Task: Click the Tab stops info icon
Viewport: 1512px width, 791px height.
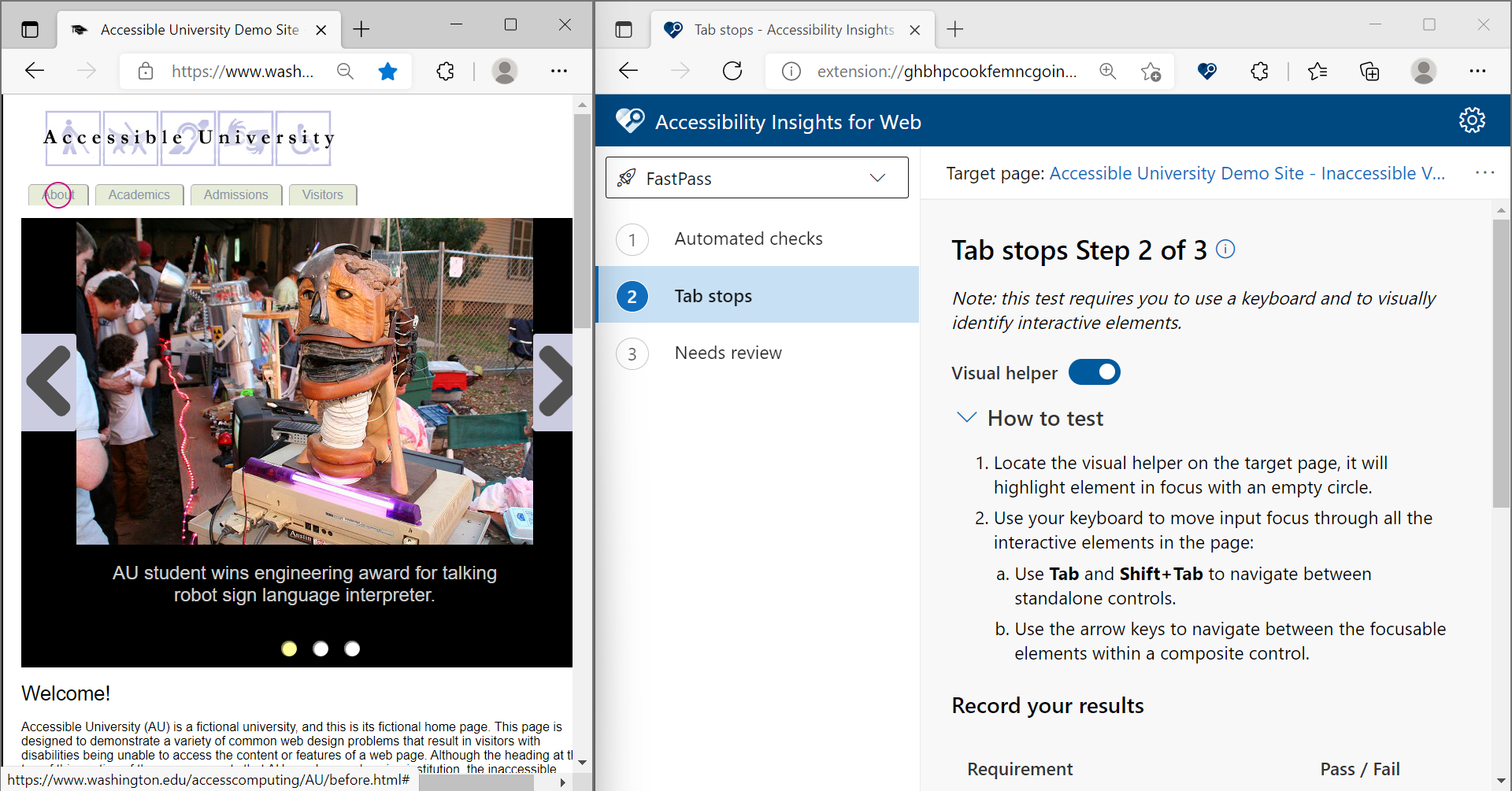Action: coord(1225,249)
